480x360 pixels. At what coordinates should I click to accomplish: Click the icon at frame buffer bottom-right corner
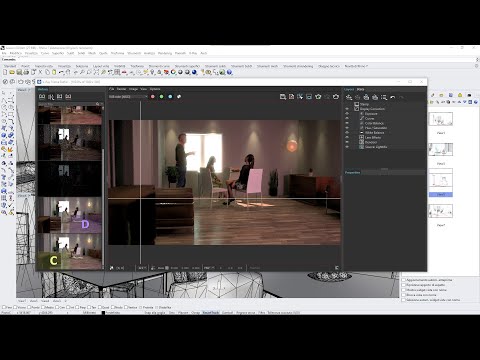(x=337, y=268)
